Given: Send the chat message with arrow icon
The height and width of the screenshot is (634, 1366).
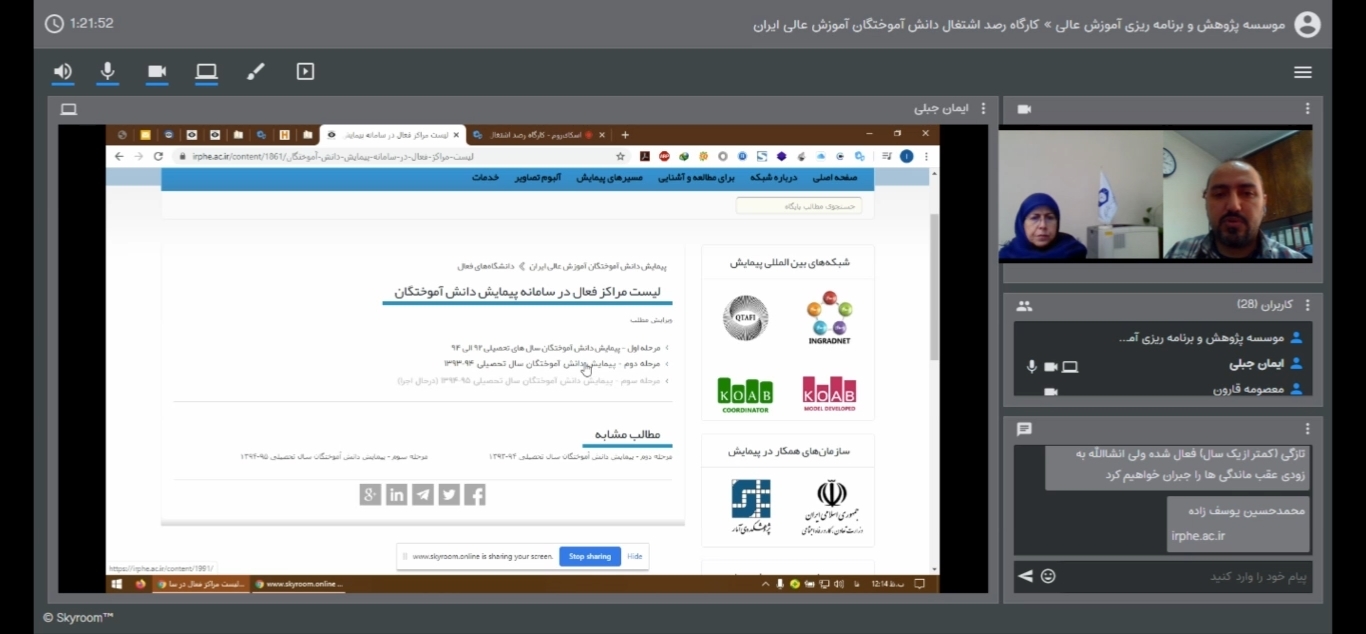Looking at the screenshot, I should [1025, 576].
